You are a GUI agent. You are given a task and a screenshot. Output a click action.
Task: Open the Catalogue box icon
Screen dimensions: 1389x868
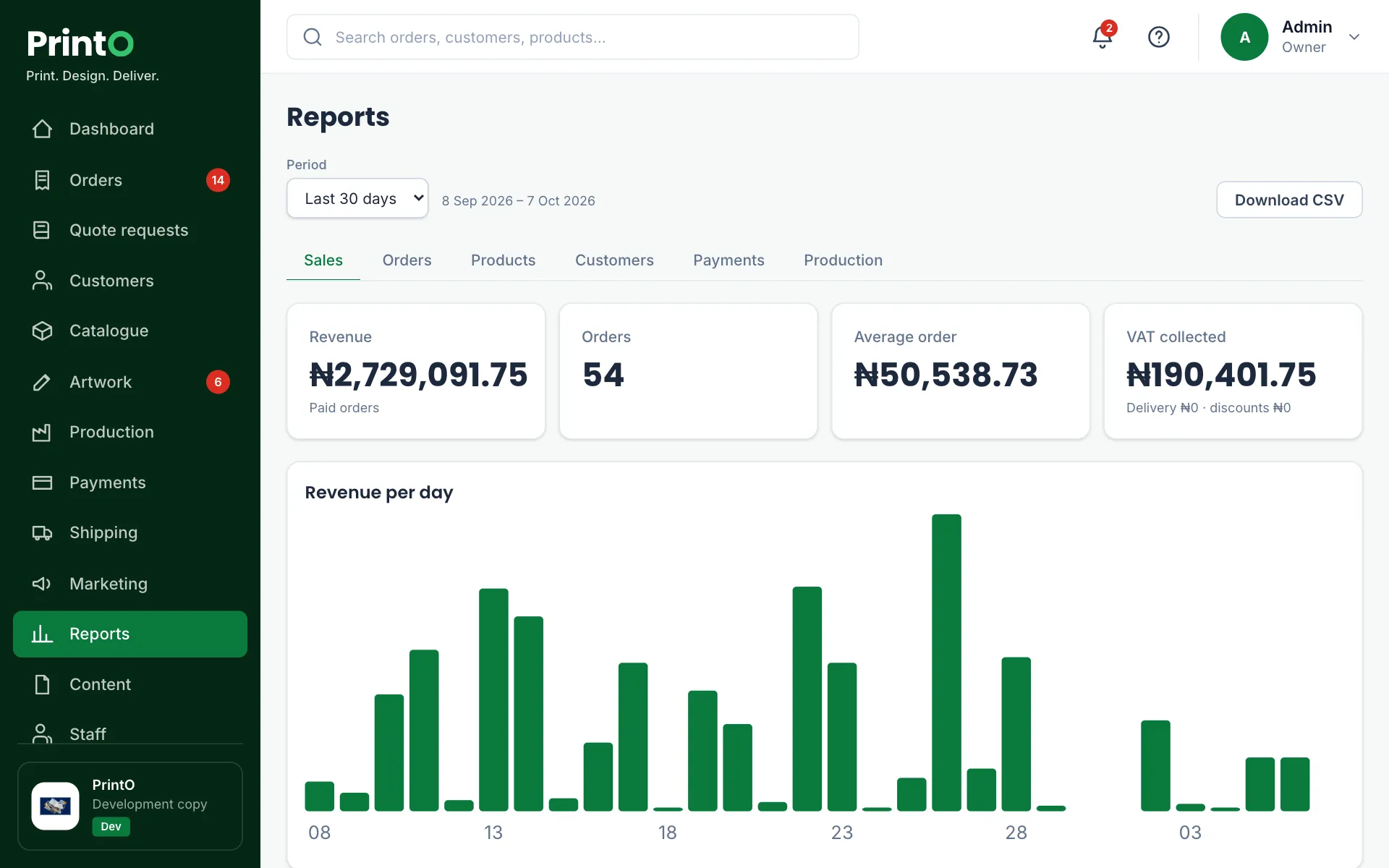(42, 331)
